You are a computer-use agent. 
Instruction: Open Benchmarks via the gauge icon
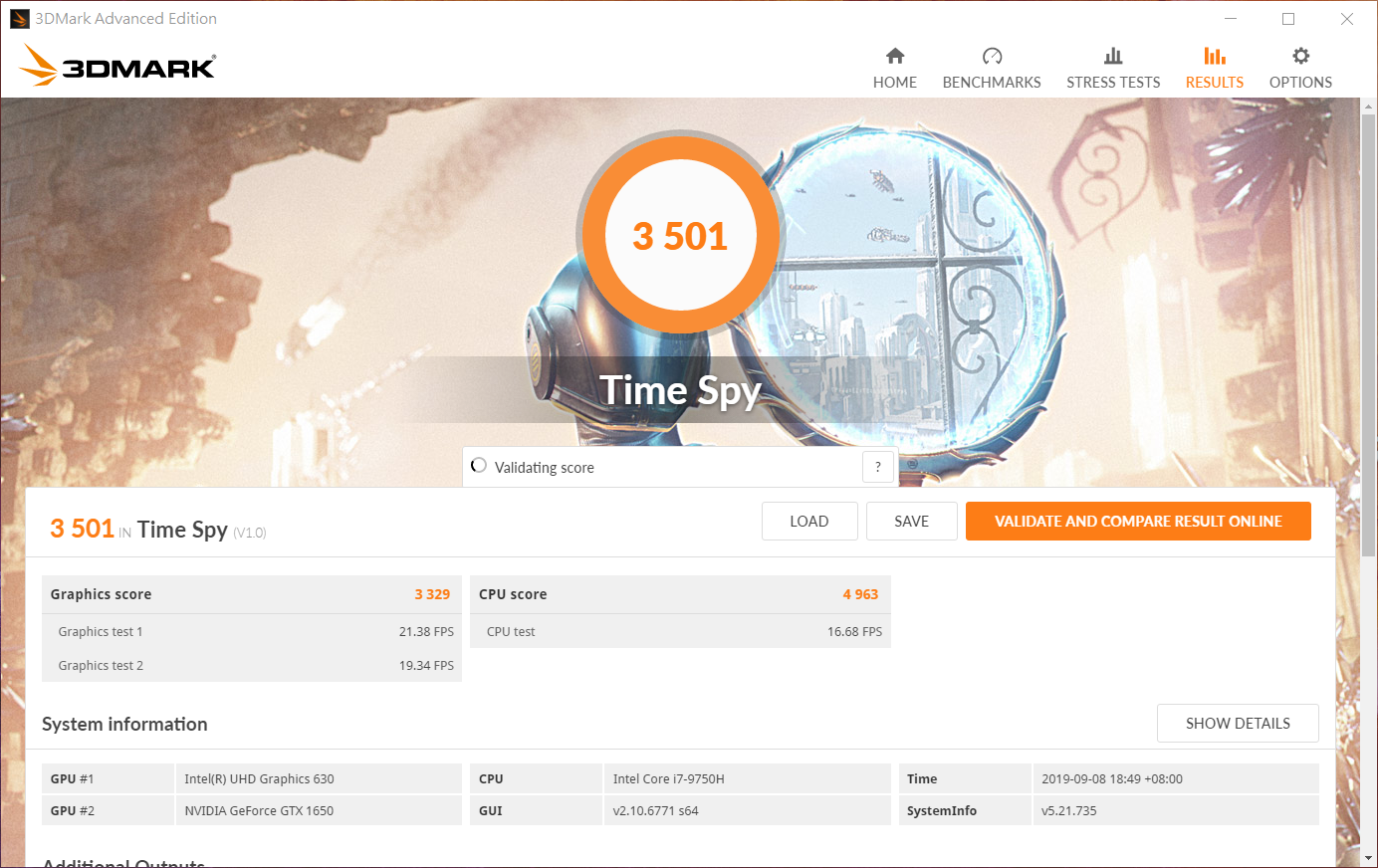[992, 56]
